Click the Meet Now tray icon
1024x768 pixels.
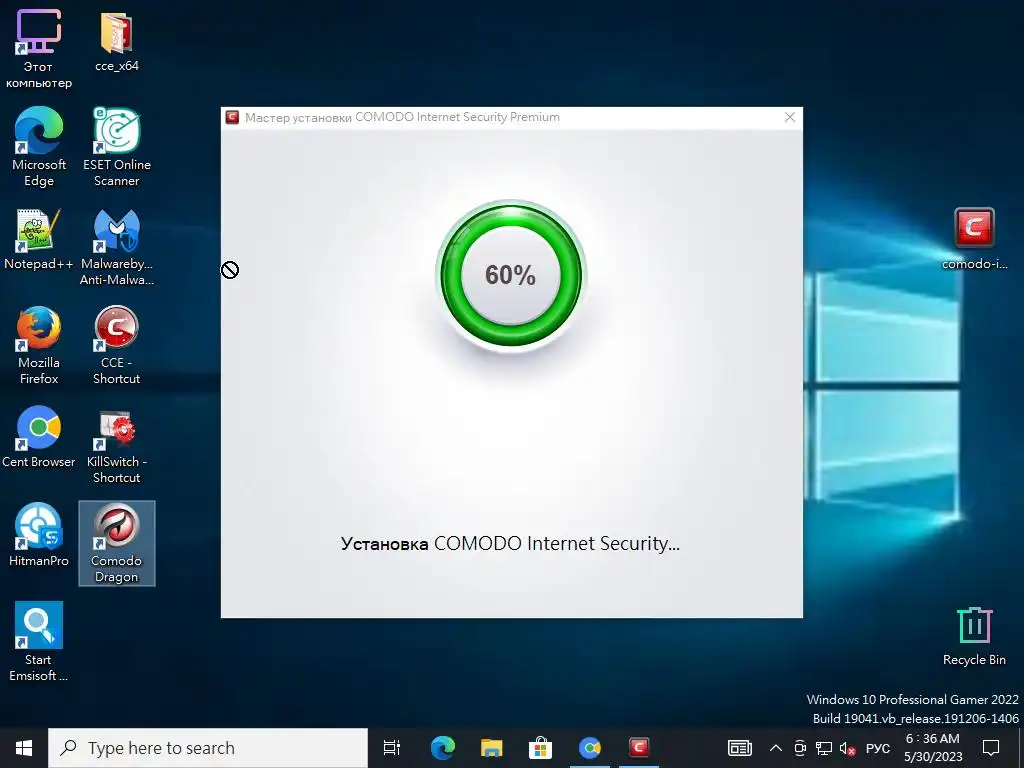click(x=800, y=748)
